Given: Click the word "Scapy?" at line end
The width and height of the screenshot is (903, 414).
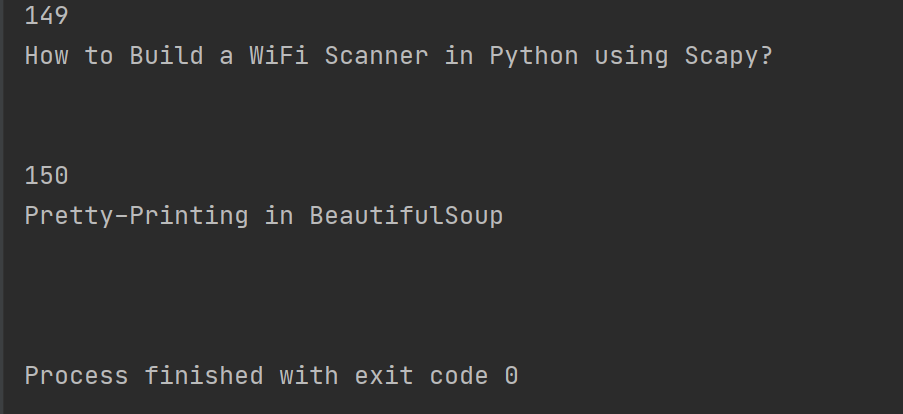Looking at the screenshot, I should 729,56.
